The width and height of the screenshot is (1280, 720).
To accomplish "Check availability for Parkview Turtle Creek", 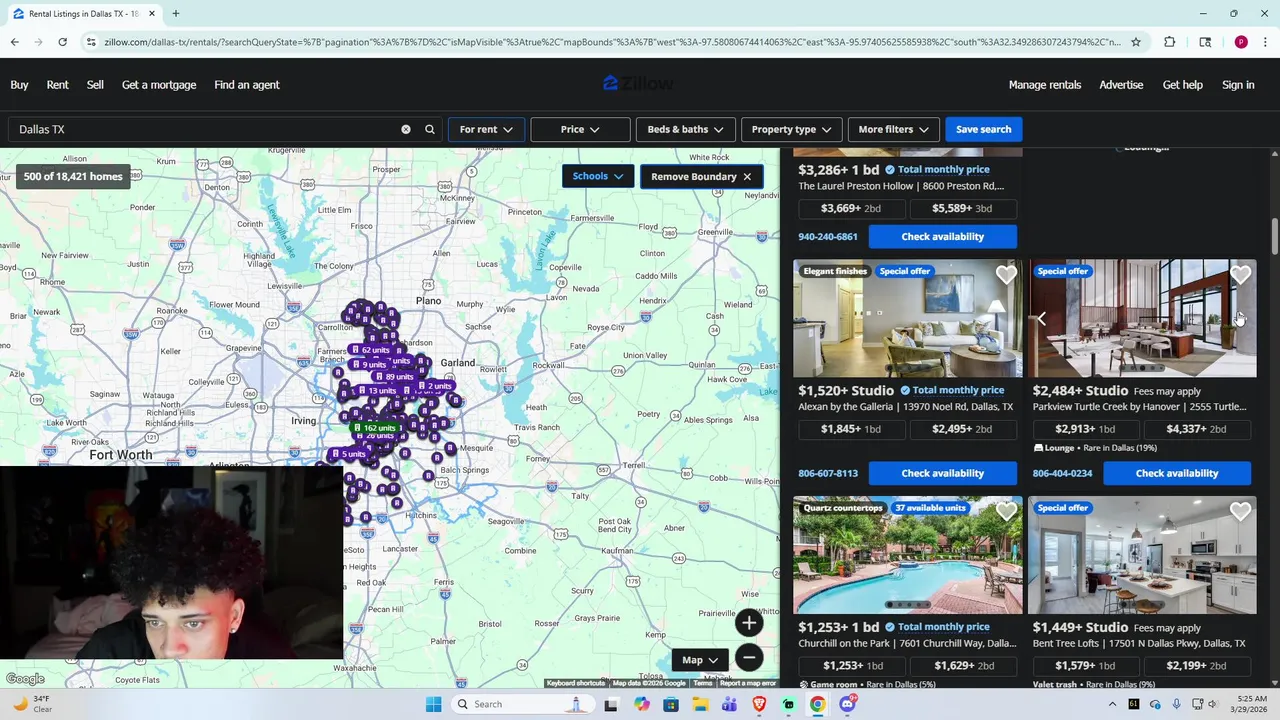I will (x=1177, y=473).
